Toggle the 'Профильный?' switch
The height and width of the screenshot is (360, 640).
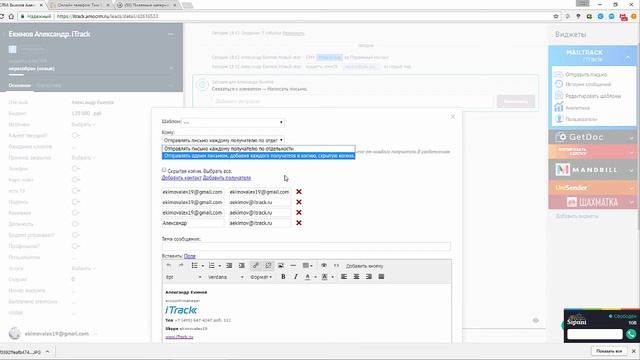[x=76, y=246]
